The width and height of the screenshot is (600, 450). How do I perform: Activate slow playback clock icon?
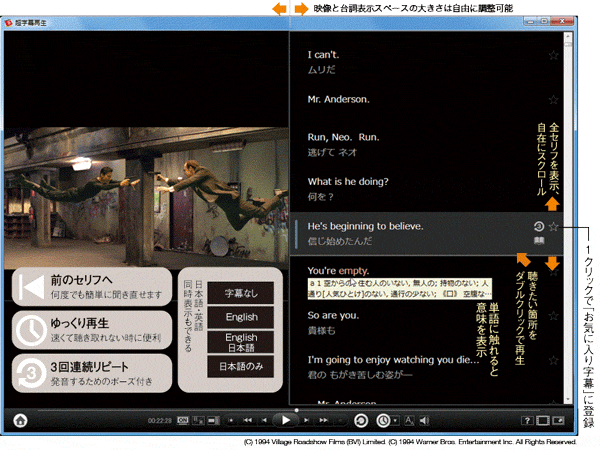[x=383, y=421]
